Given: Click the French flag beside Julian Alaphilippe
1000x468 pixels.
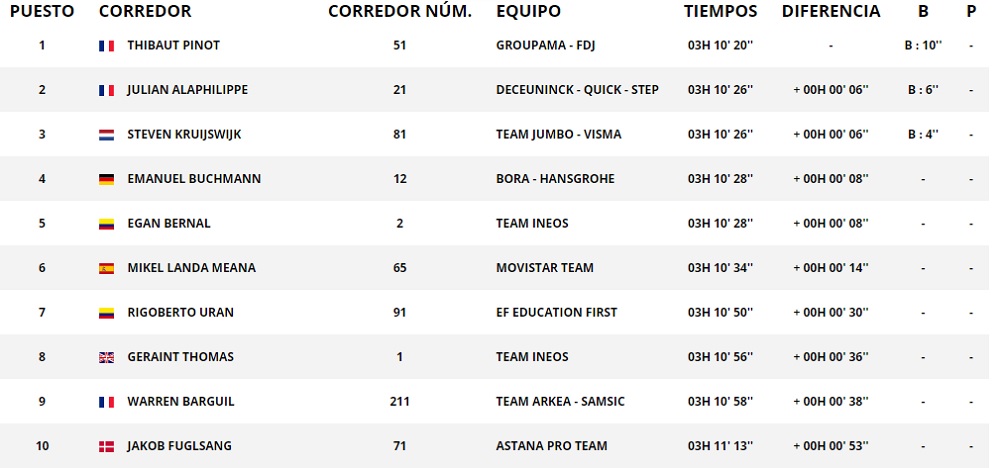Looking at the screenshot, I should (106, 90).
